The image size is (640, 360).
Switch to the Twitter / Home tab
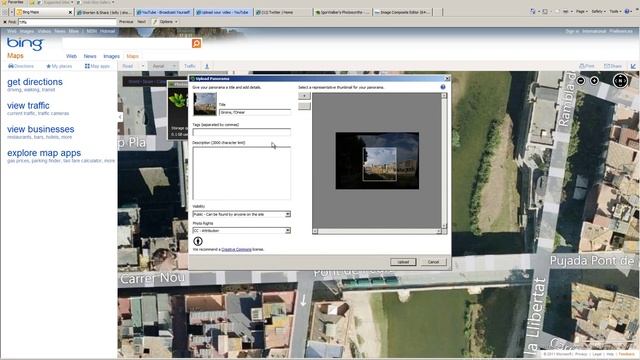point(282,12)
